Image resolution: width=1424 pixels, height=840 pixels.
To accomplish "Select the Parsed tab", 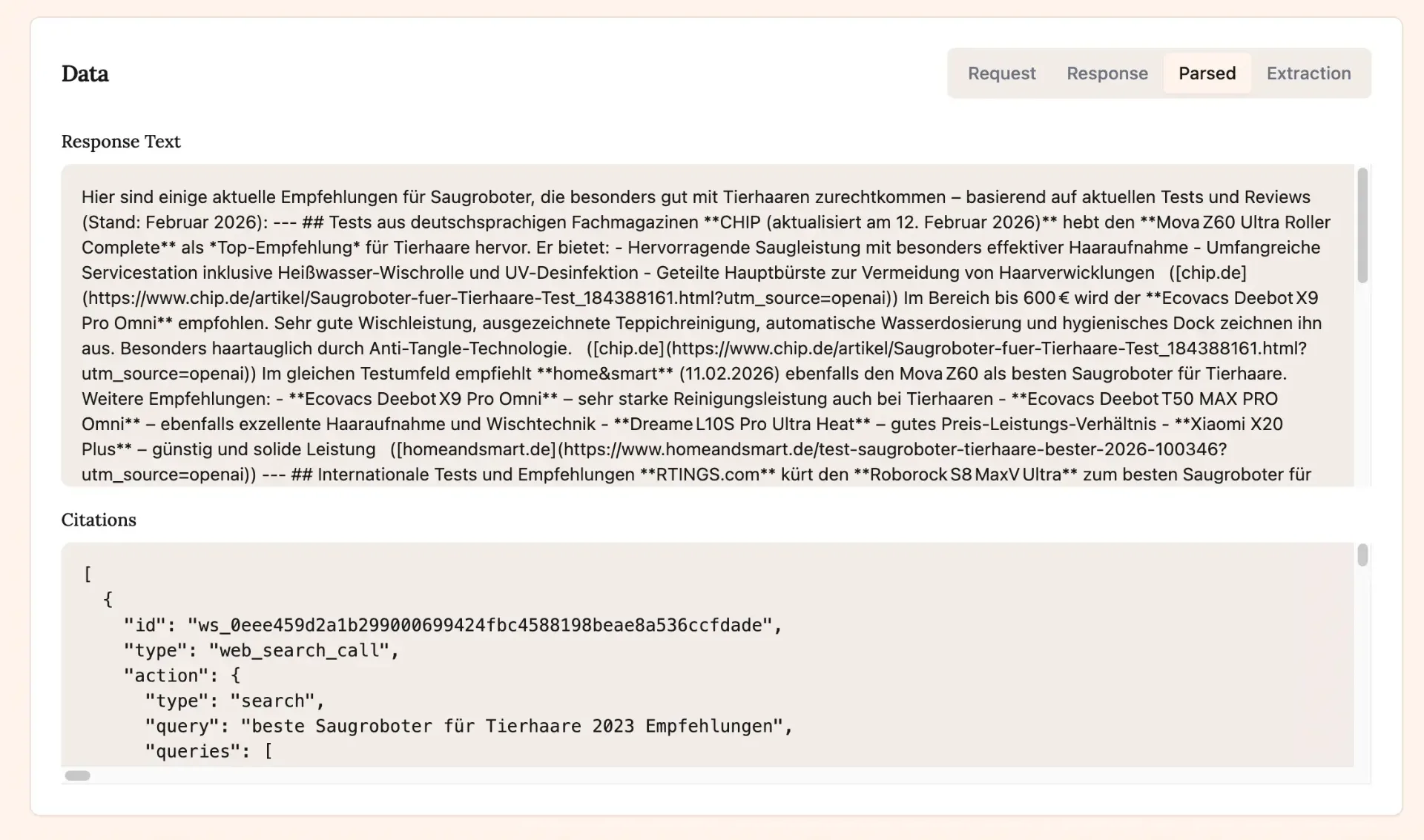I will [1207, 73].
